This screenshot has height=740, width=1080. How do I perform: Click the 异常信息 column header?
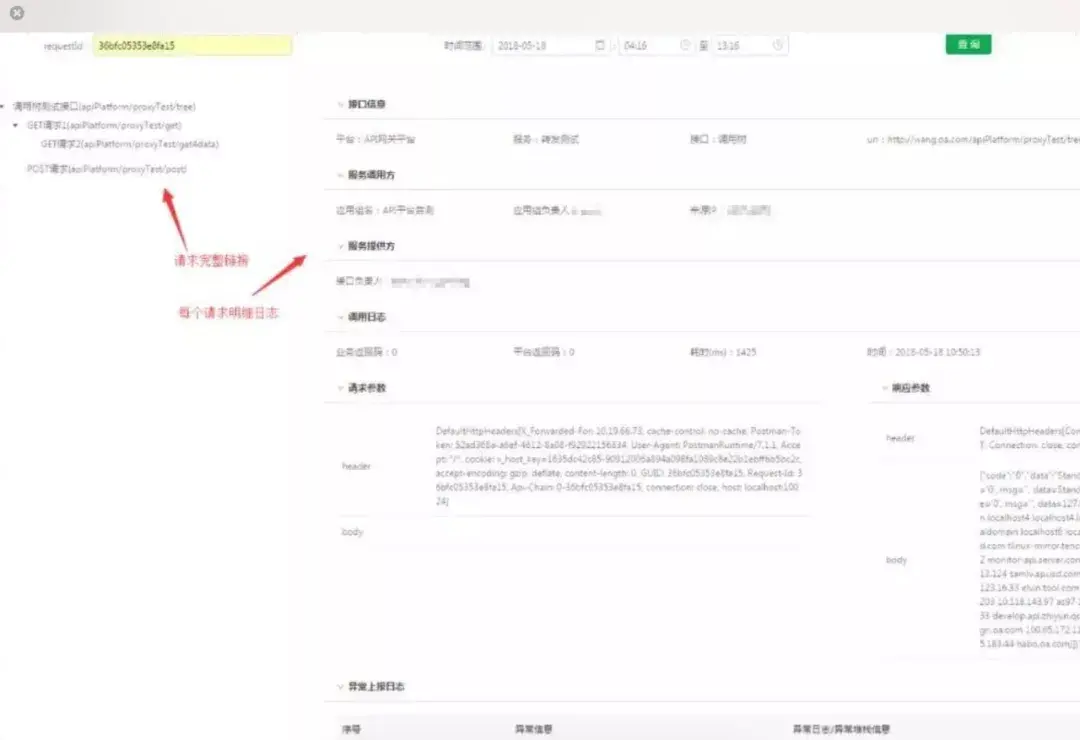coord(533,729)
